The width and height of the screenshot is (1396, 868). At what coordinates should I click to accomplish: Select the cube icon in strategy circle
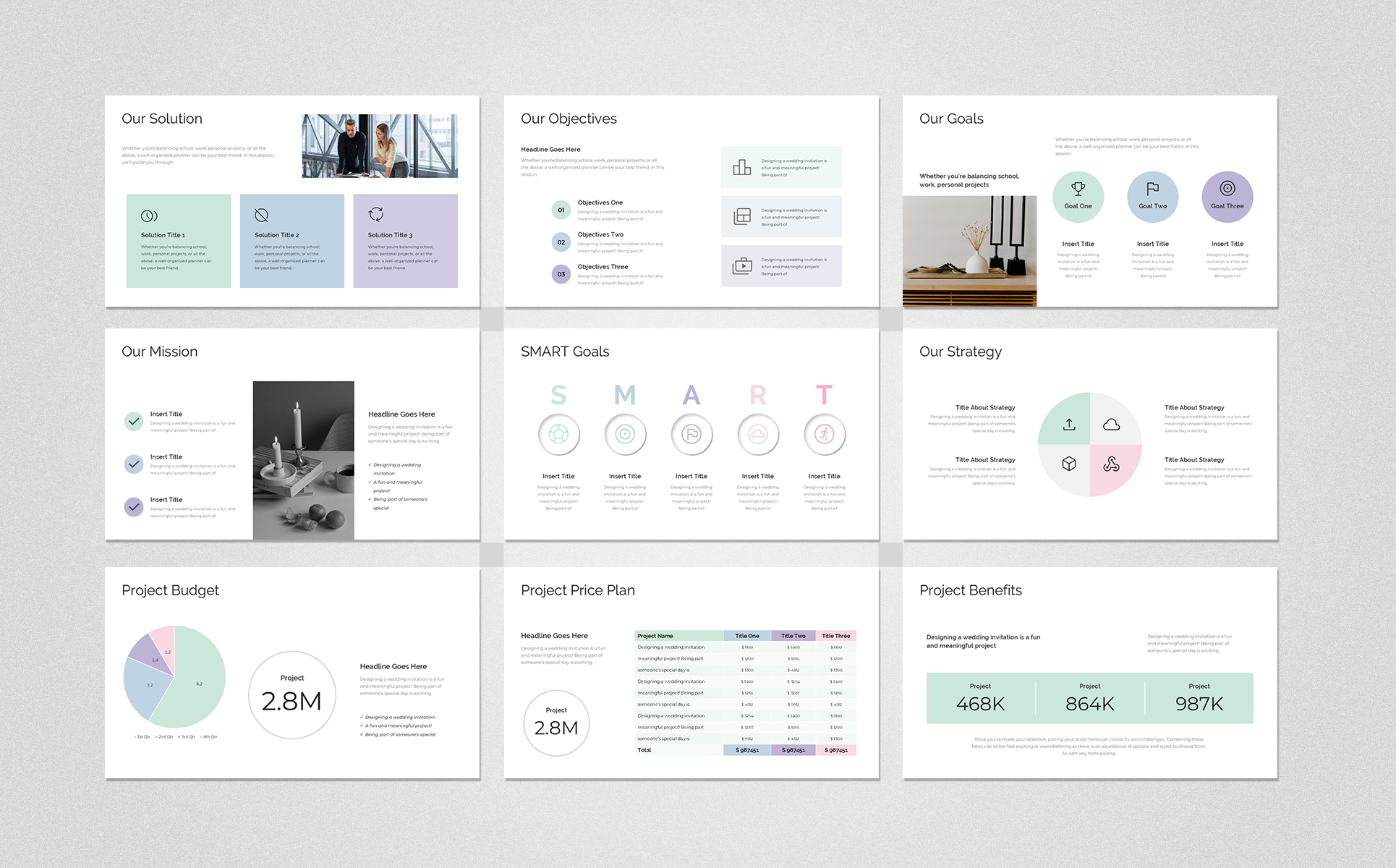click(x=1069, y=464)
